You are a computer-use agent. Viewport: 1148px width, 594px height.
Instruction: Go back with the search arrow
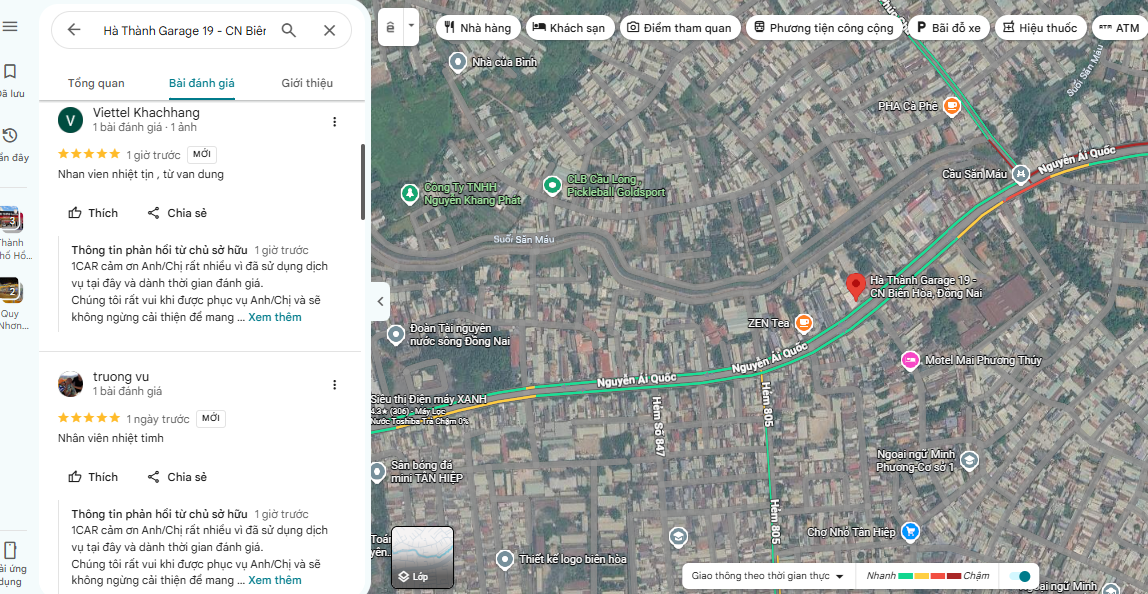[74, 30]
